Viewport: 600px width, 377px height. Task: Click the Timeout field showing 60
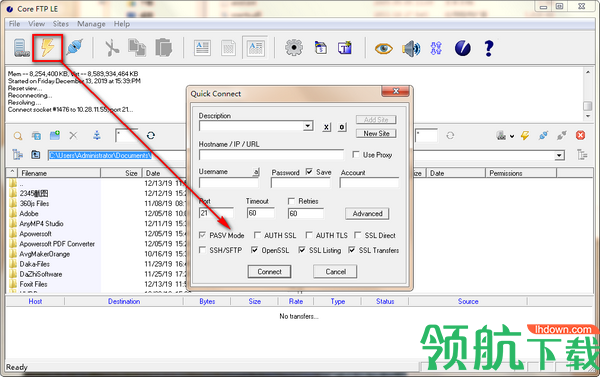260,213
